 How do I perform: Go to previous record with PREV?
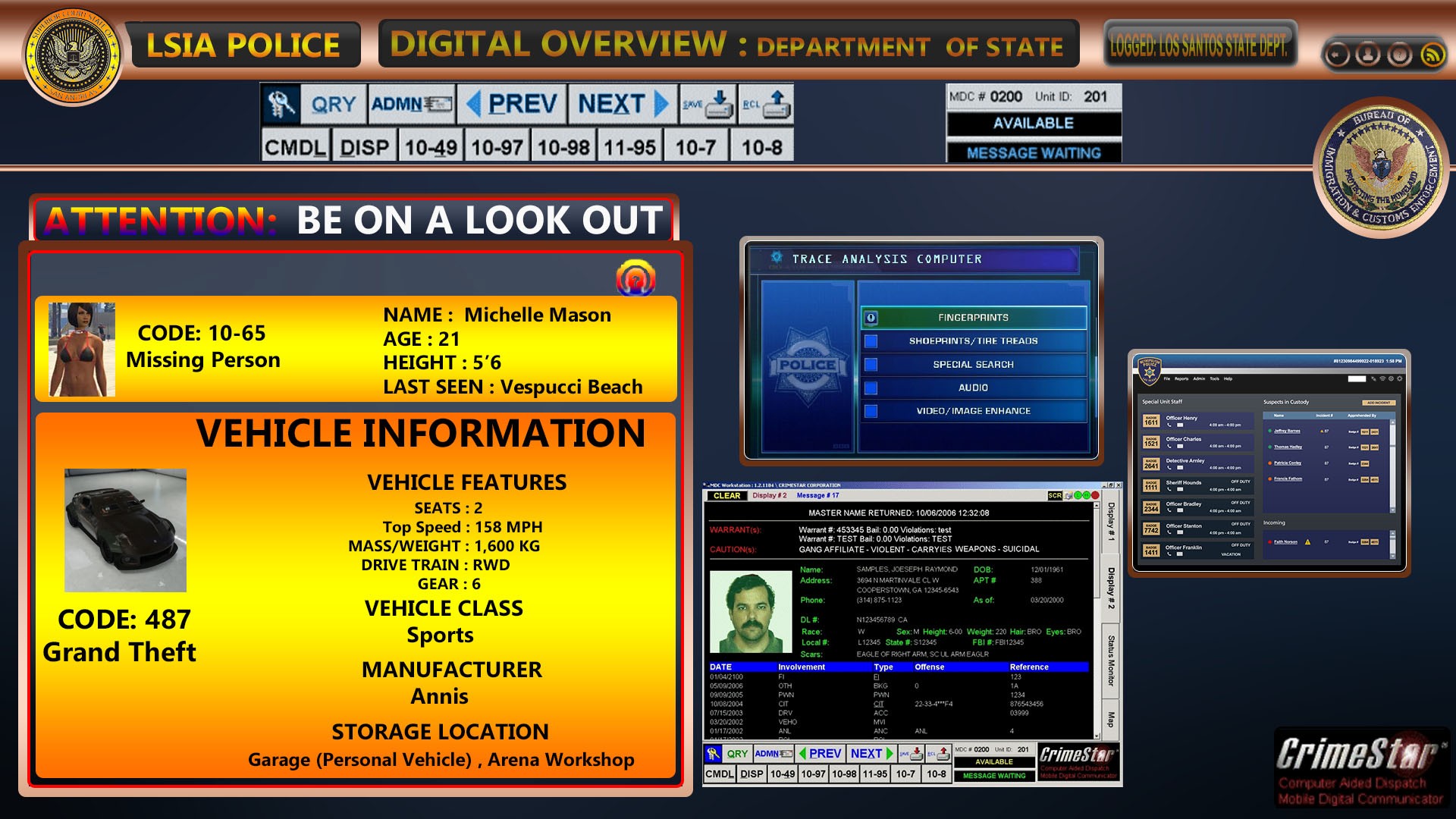512,104
